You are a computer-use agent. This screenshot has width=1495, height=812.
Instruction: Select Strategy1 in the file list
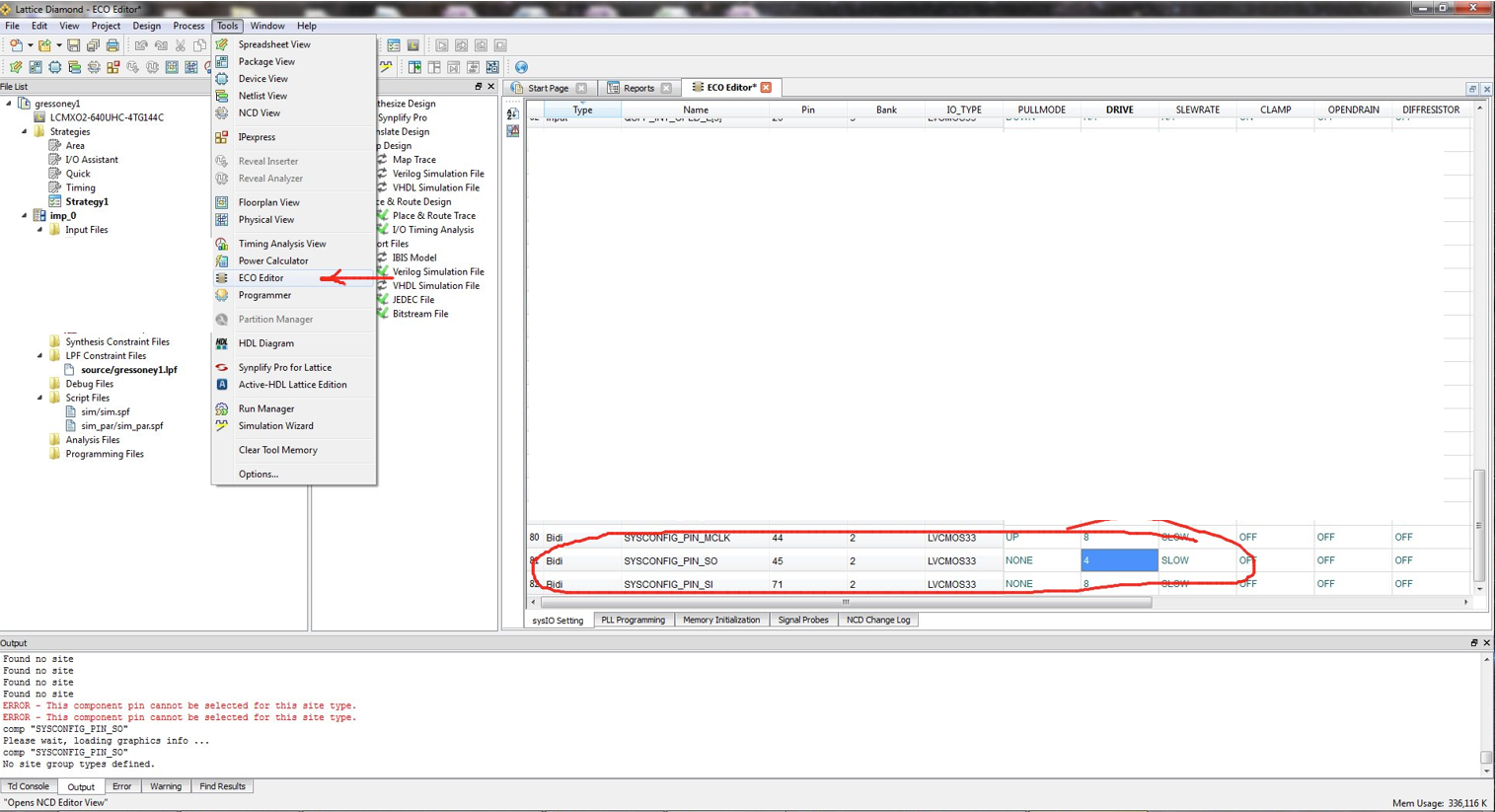[87, 201]
